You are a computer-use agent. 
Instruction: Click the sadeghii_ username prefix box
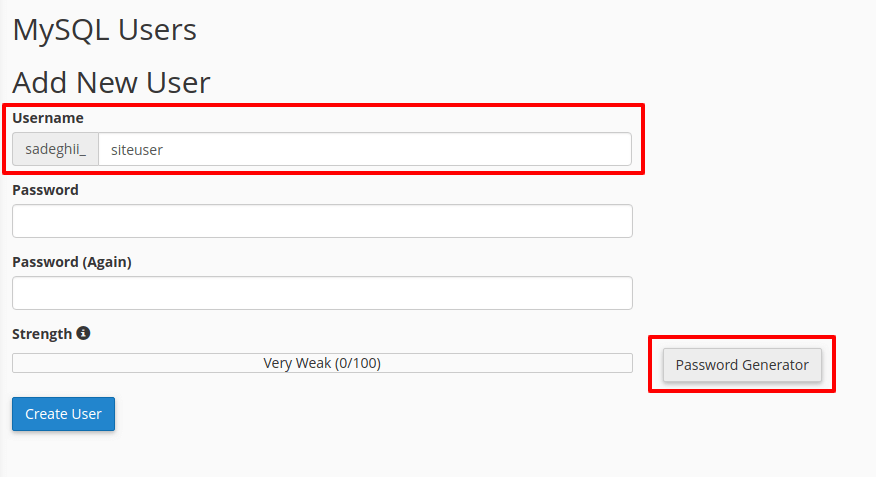click(55, 149)
